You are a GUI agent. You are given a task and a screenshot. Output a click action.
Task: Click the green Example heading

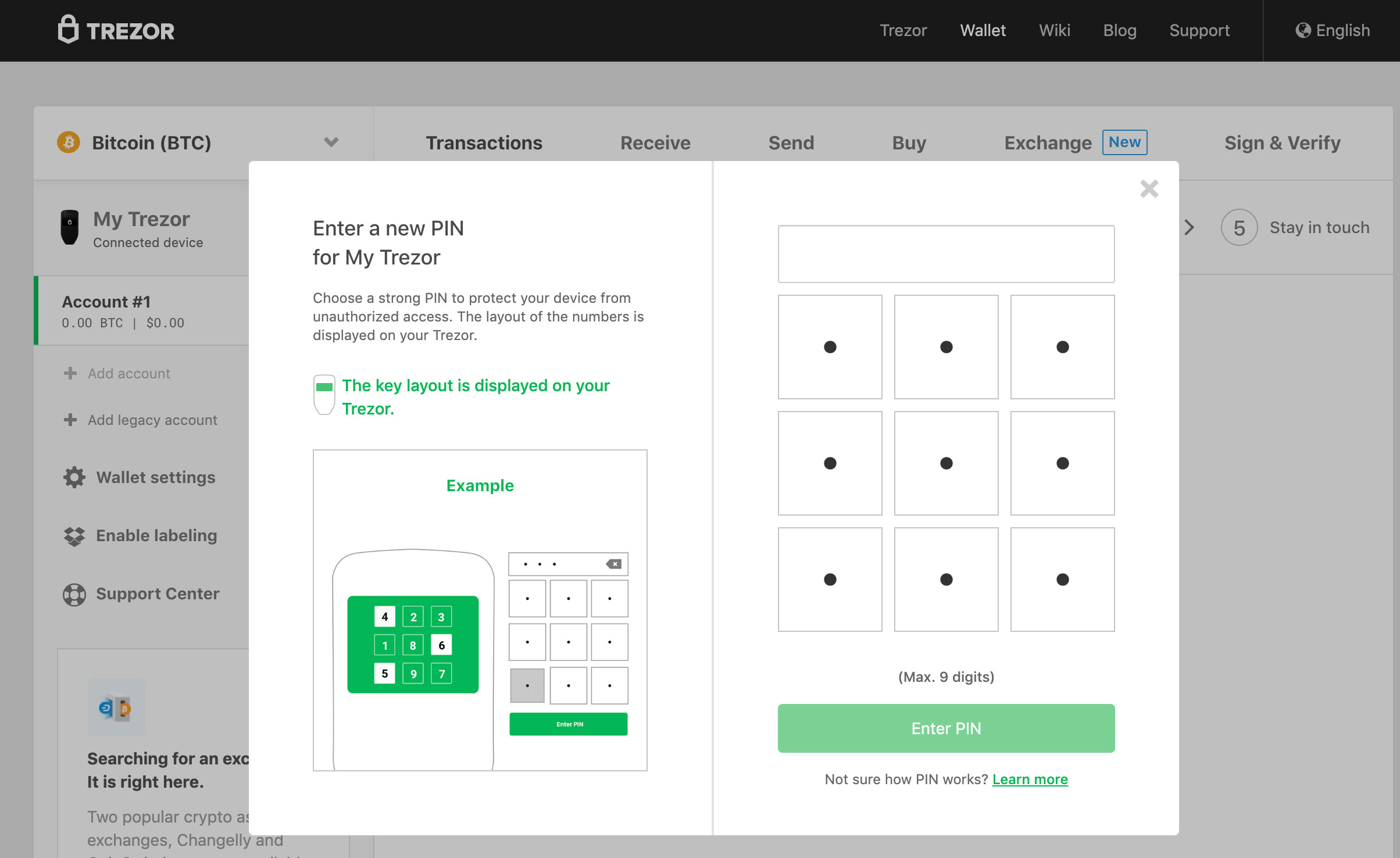point(480,485)
